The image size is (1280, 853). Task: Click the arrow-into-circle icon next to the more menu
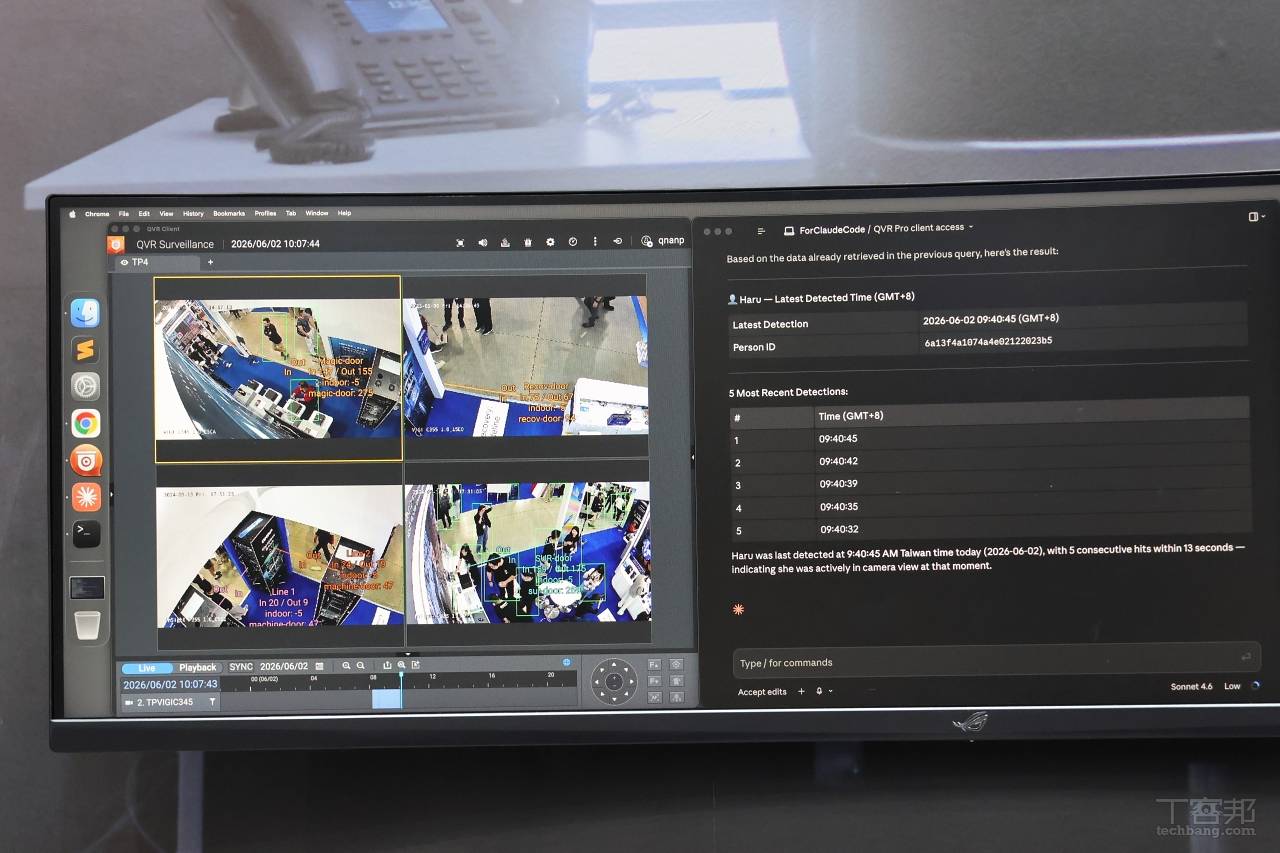(617, 241)
